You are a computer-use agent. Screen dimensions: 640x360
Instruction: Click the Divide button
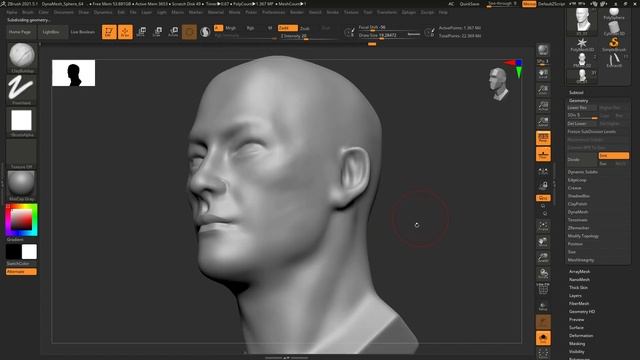pyautogui.click(x=582, y=159)
